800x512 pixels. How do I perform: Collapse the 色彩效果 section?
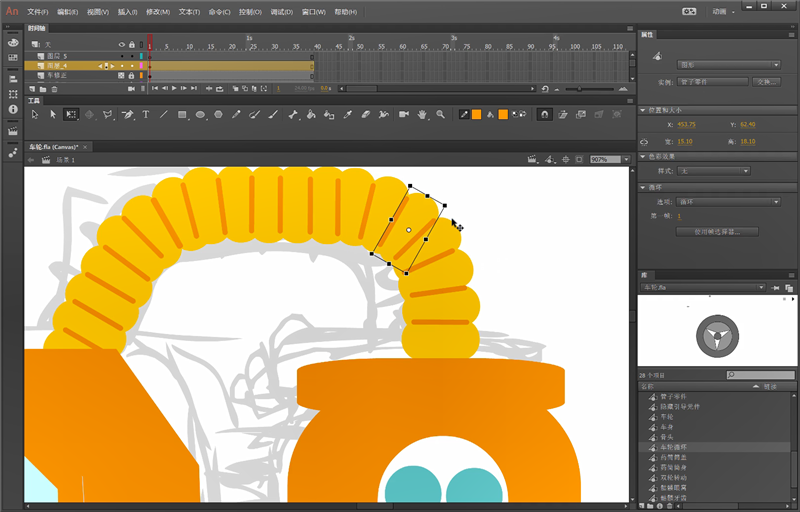(x=643, y=157)
